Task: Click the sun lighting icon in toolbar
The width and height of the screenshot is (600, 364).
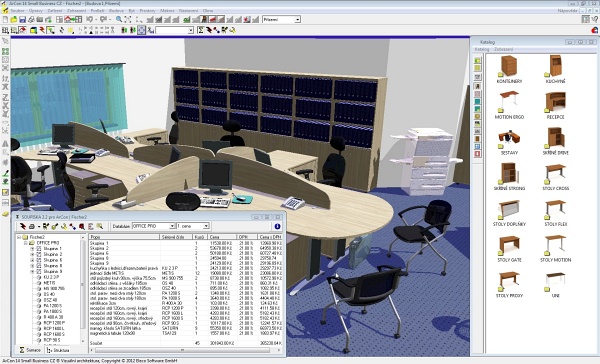Action: [x=71, y=30]
